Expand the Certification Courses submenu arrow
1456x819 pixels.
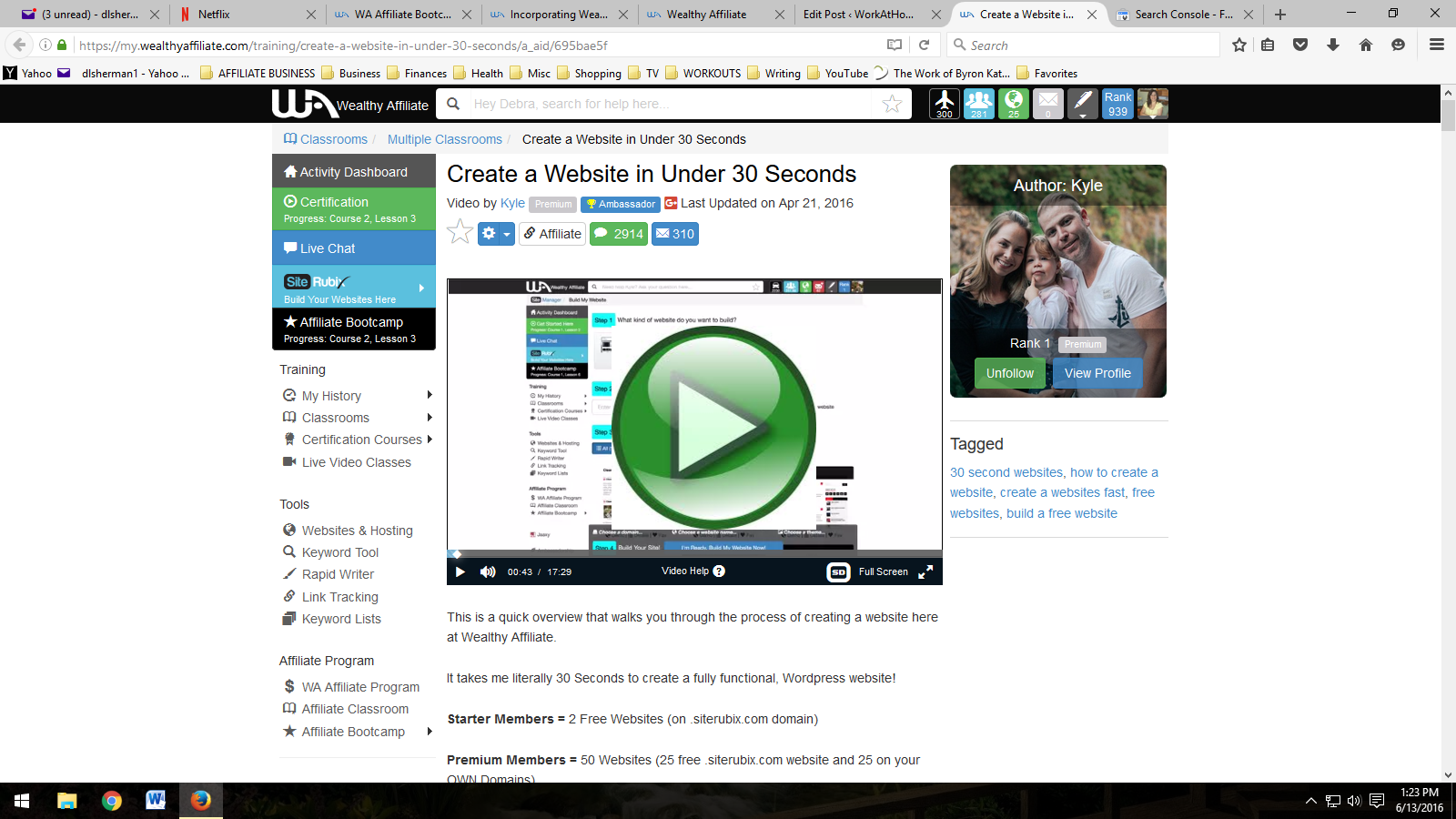pos(430,439)
